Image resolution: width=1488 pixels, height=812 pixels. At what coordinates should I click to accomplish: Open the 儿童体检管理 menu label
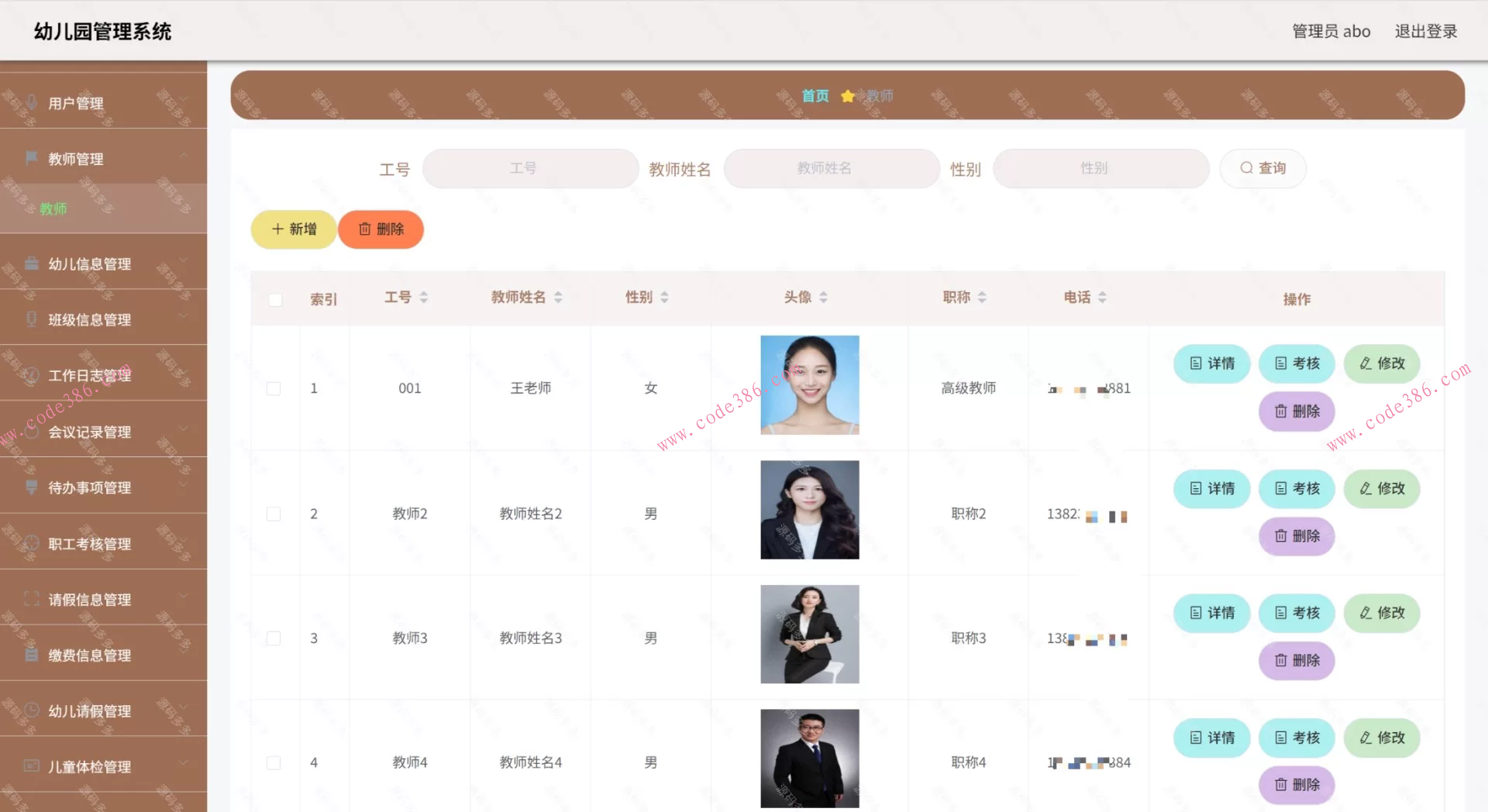[90, 767]
